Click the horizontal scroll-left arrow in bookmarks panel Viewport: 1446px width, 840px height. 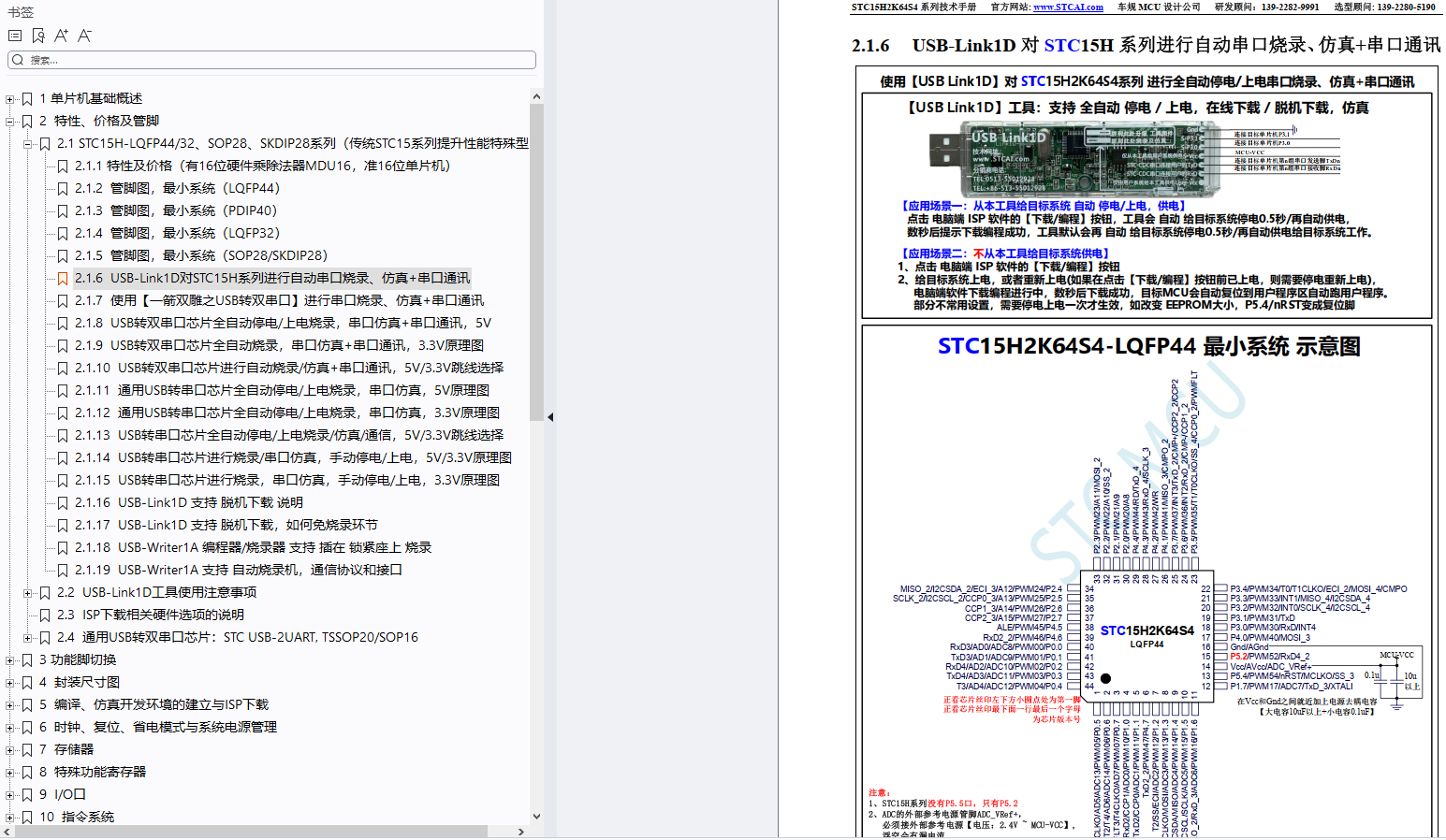(x=7, y=832)
